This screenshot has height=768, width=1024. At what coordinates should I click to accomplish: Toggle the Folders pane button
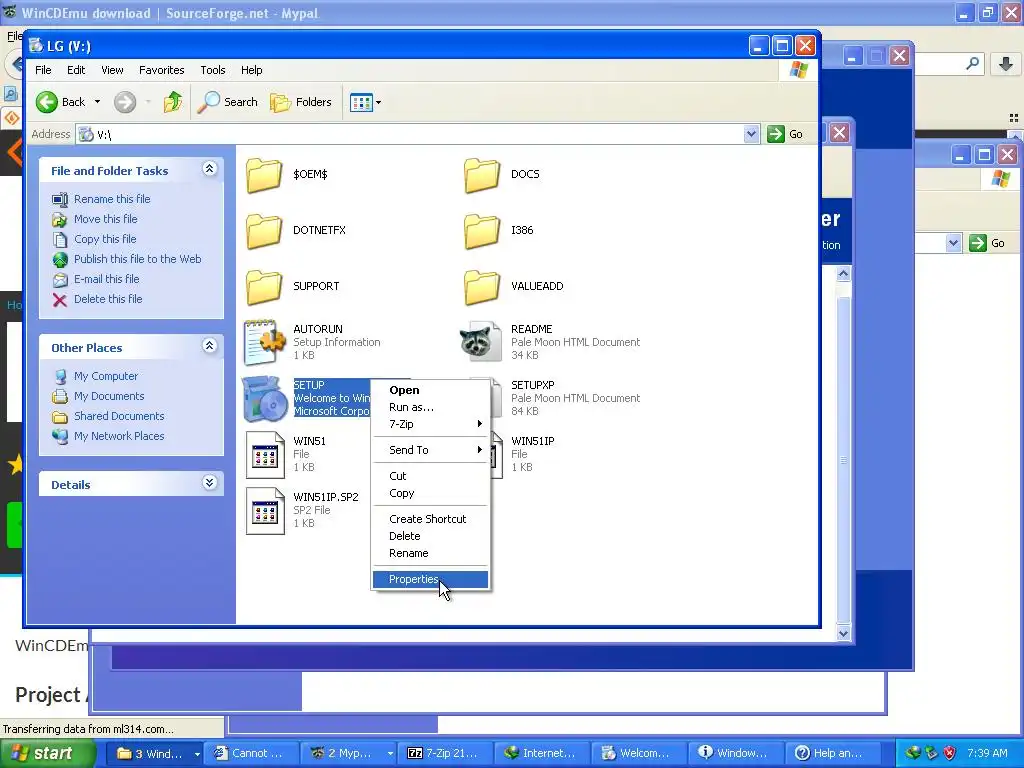coord(301,102)
